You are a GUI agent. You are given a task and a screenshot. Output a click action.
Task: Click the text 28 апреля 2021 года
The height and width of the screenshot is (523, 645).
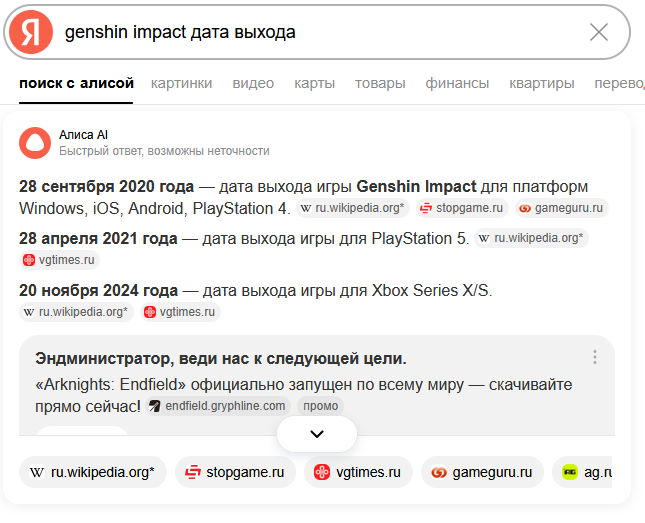click(x=98, y=239)
